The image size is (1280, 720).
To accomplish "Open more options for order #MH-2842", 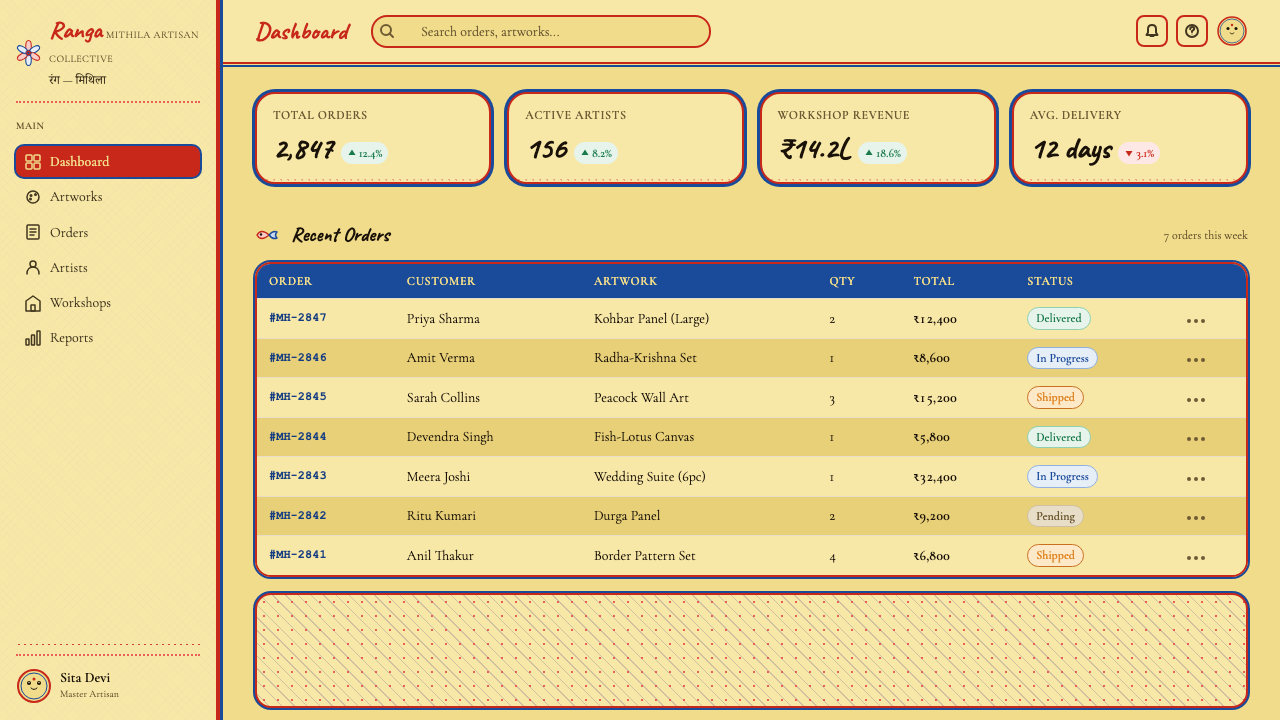I will (x=1196, y=518).
